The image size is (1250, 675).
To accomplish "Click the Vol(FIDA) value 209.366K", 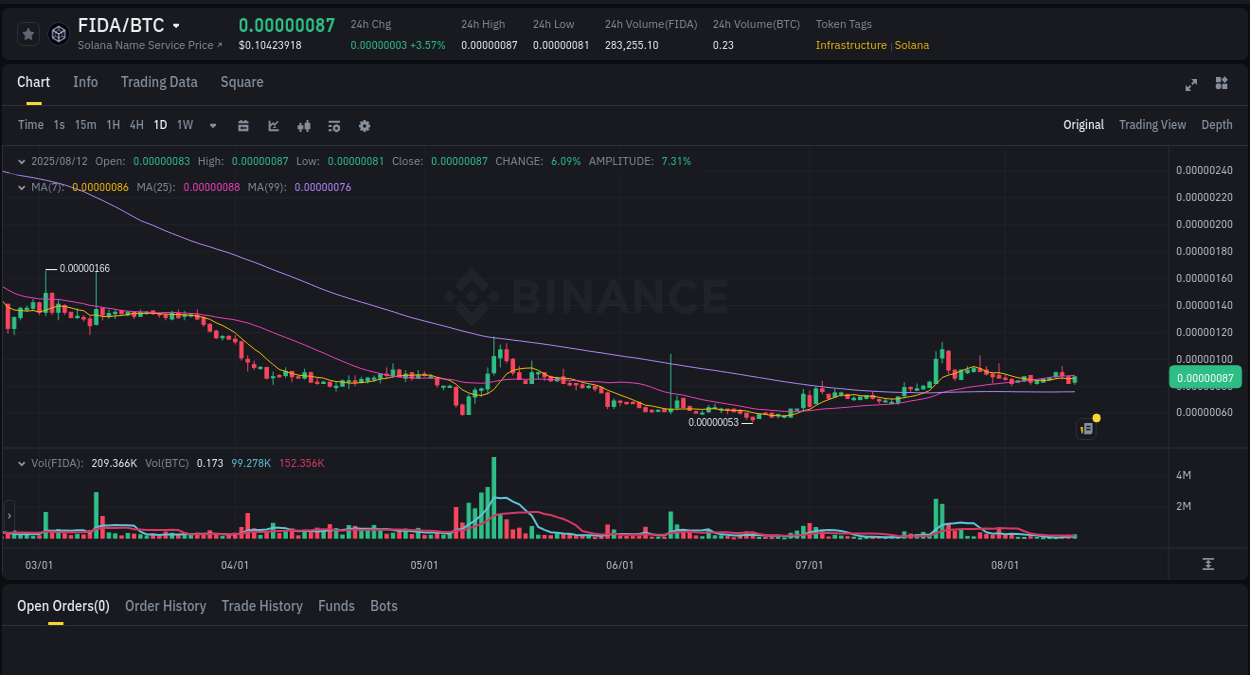I will [113, 463].
